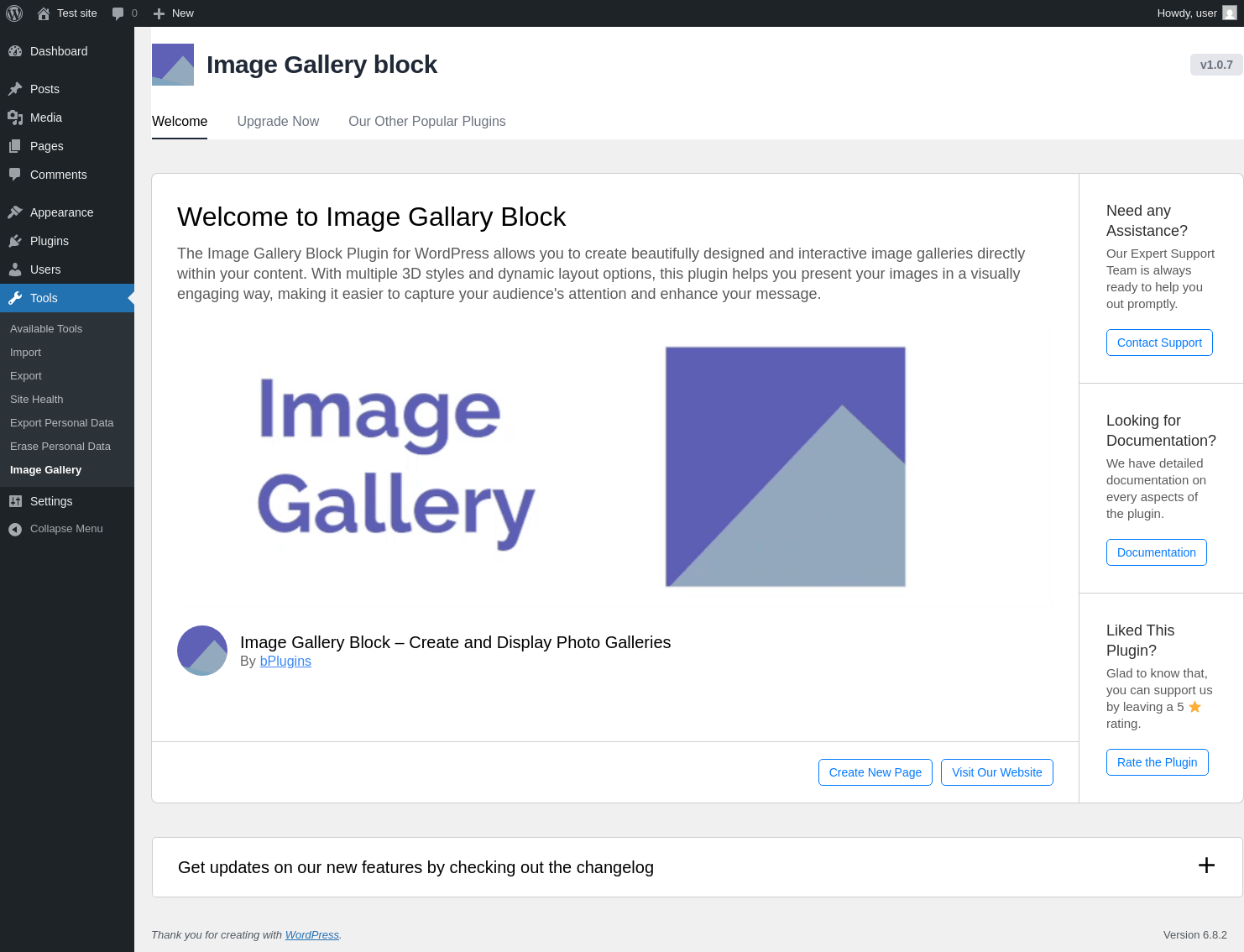Image resolution: width=1244 pixels, height=952 pixels.
Task: Click the star icon in rating text
Action: (x=1195, y=707)
